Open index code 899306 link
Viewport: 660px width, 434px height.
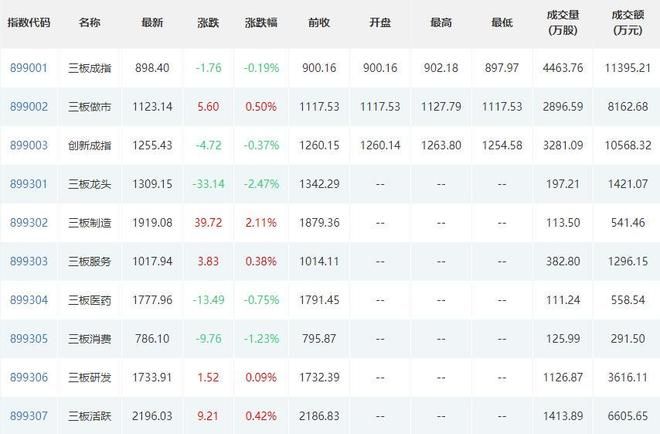[29, 377]
